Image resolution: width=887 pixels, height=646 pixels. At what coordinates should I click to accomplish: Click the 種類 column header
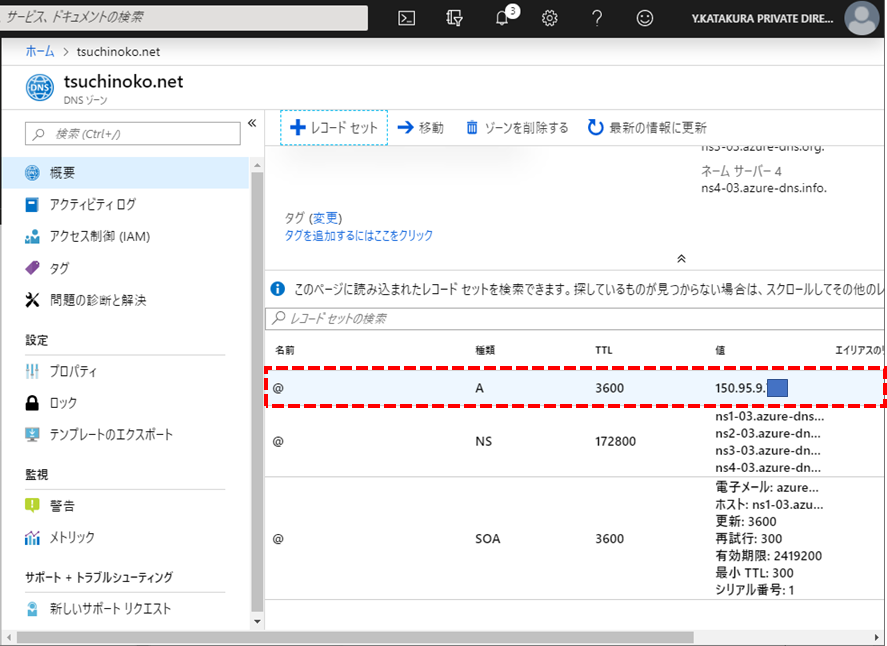(485, 350)
